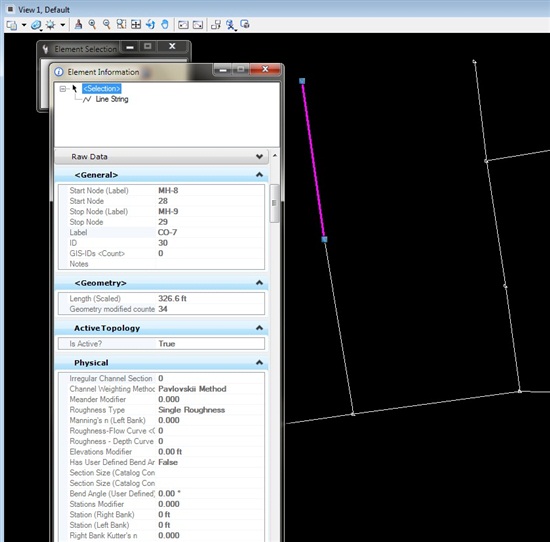The image size is (550, 542).
Task: Select the Line String tree item
Action: (112, 99)
